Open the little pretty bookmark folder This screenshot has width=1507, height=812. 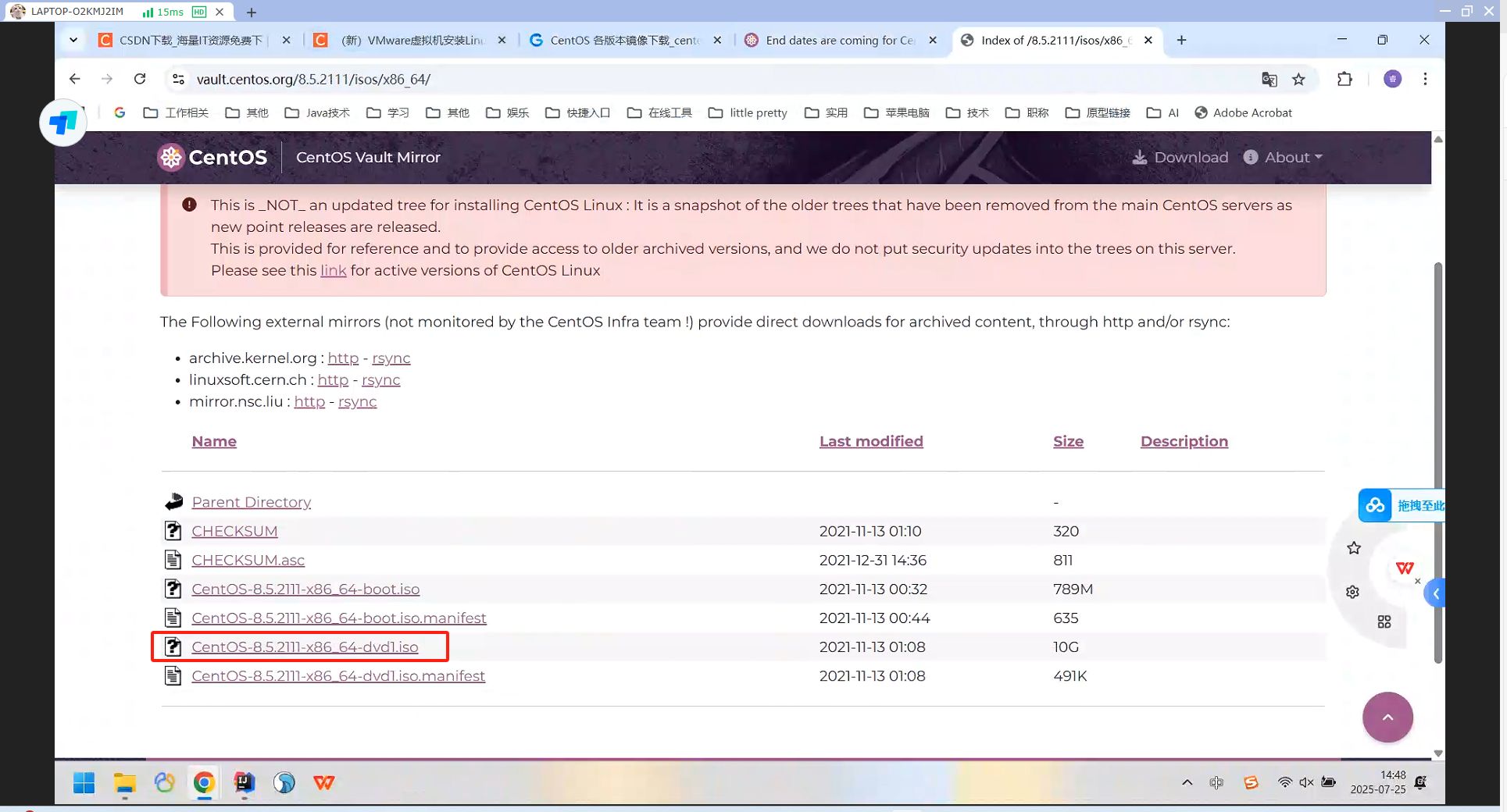pos(748,112)
